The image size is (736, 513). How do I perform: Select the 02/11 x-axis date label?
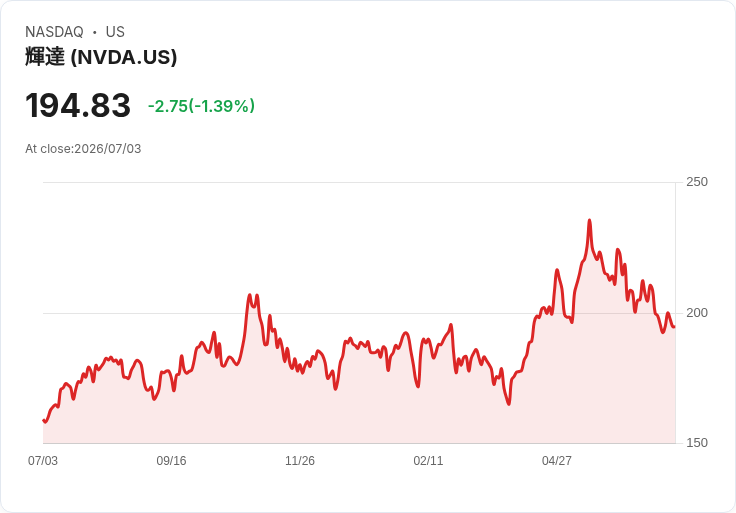428,461
